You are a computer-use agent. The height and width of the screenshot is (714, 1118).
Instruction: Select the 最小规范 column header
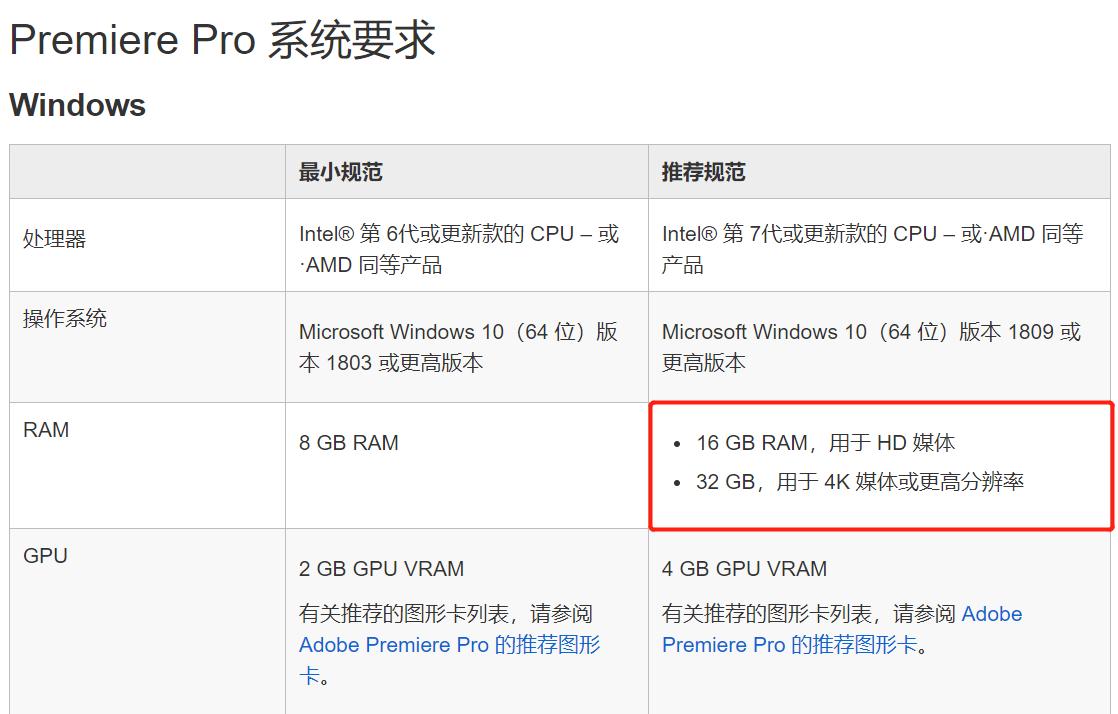pyautogui.click(x=340, y=172)
